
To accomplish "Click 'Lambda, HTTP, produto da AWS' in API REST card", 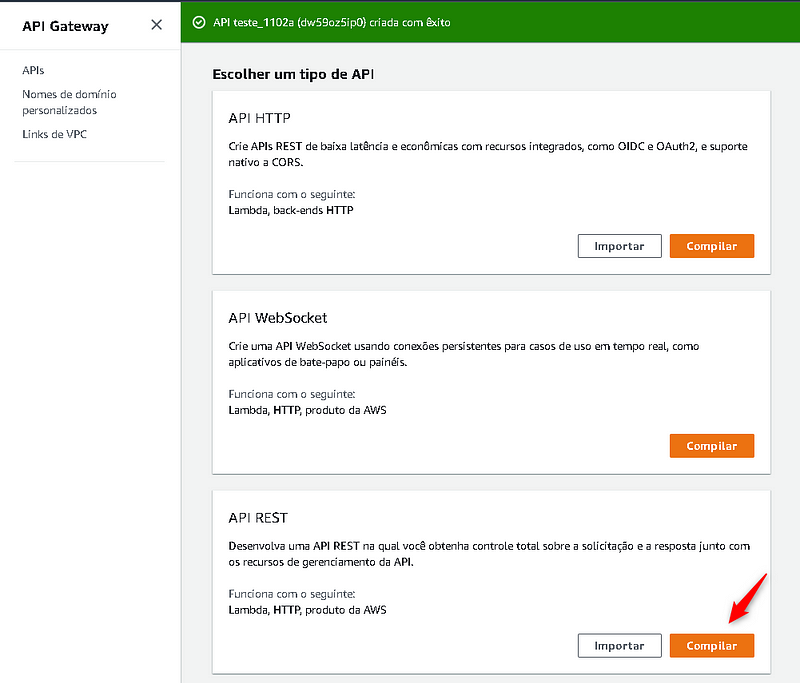I will [x=307, y=610].
